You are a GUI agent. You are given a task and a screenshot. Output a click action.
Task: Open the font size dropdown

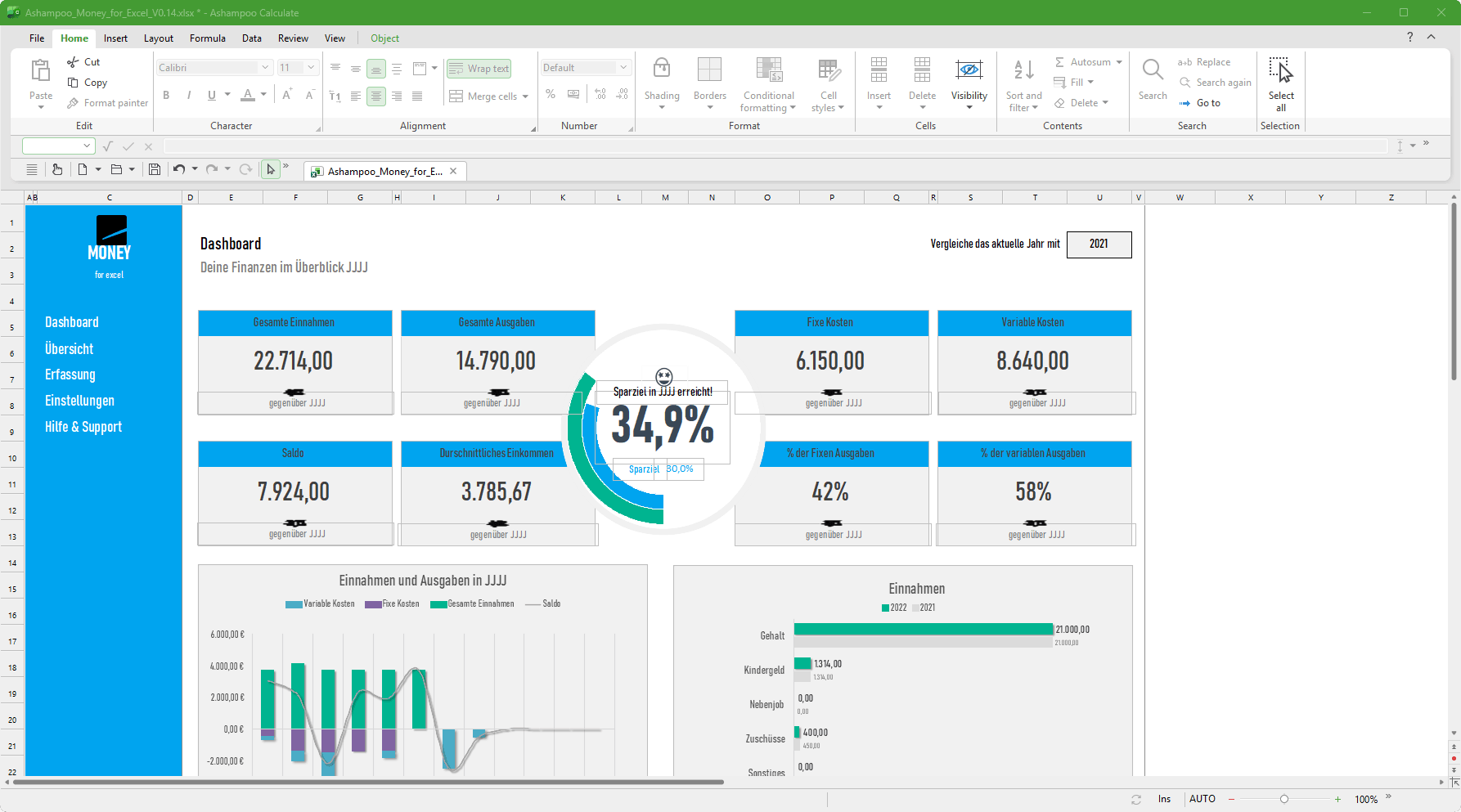[x=311, y=68]
